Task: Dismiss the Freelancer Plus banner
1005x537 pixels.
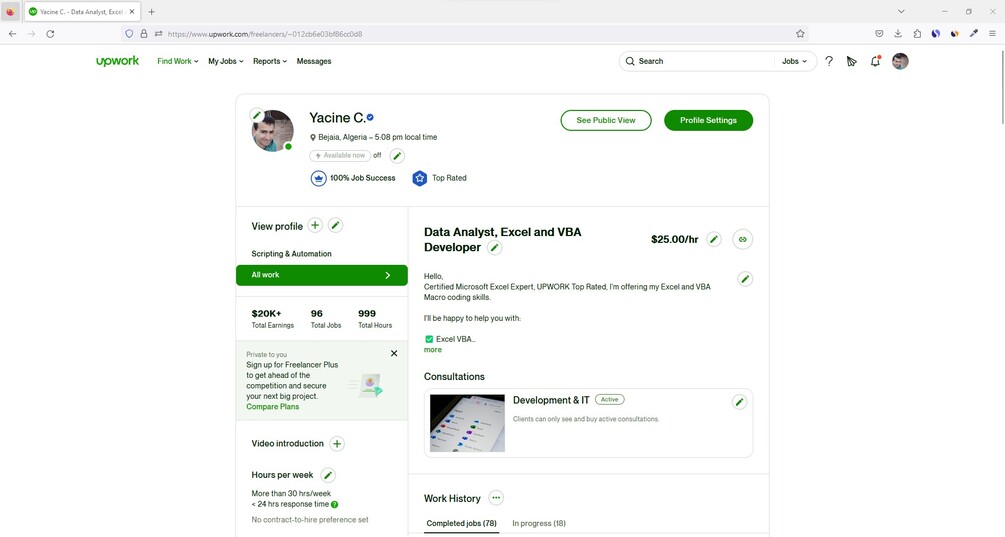Action: pos(394,353)
